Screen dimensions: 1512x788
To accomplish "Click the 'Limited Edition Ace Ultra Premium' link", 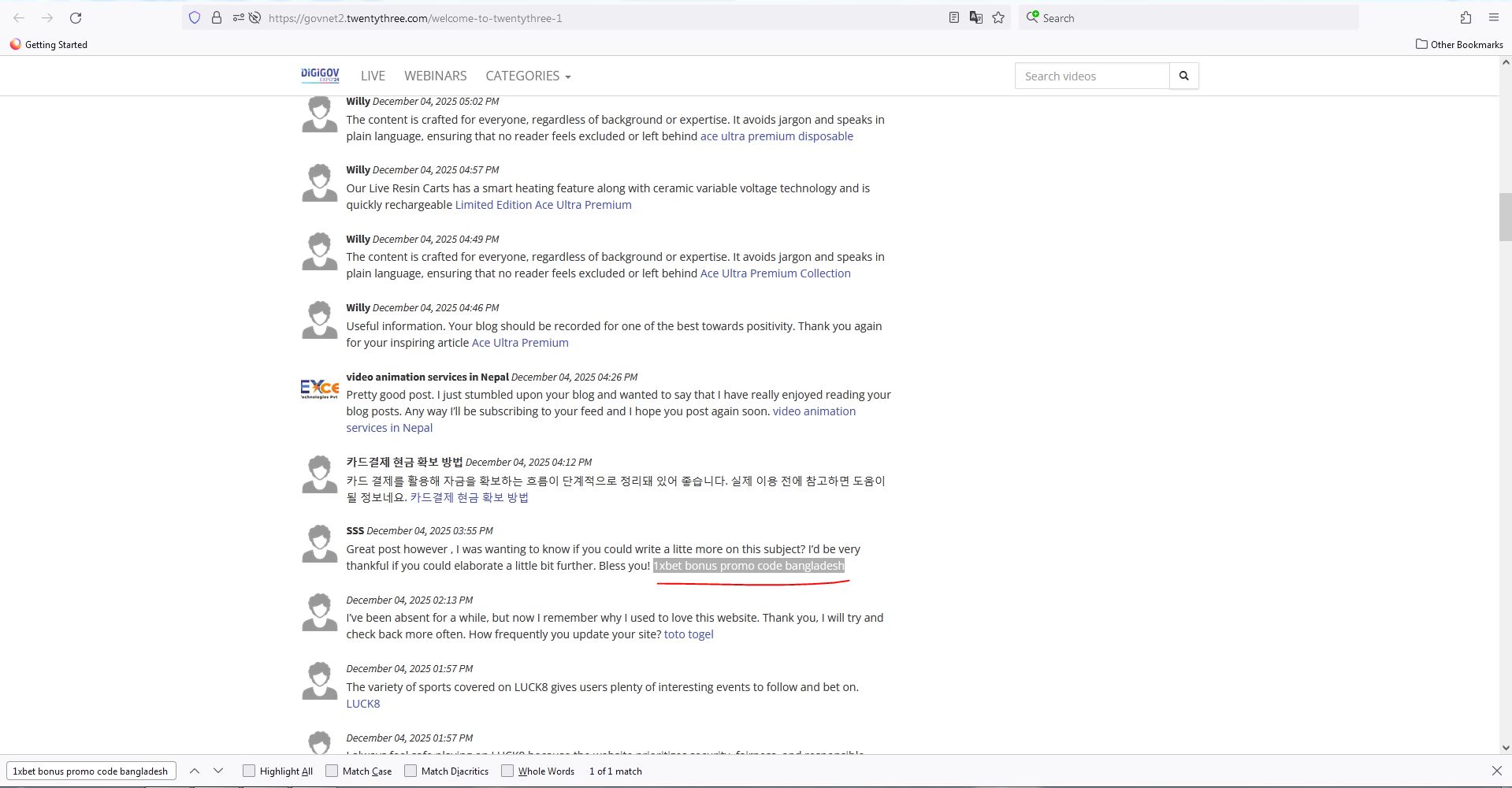I will [x=543, y=205].
